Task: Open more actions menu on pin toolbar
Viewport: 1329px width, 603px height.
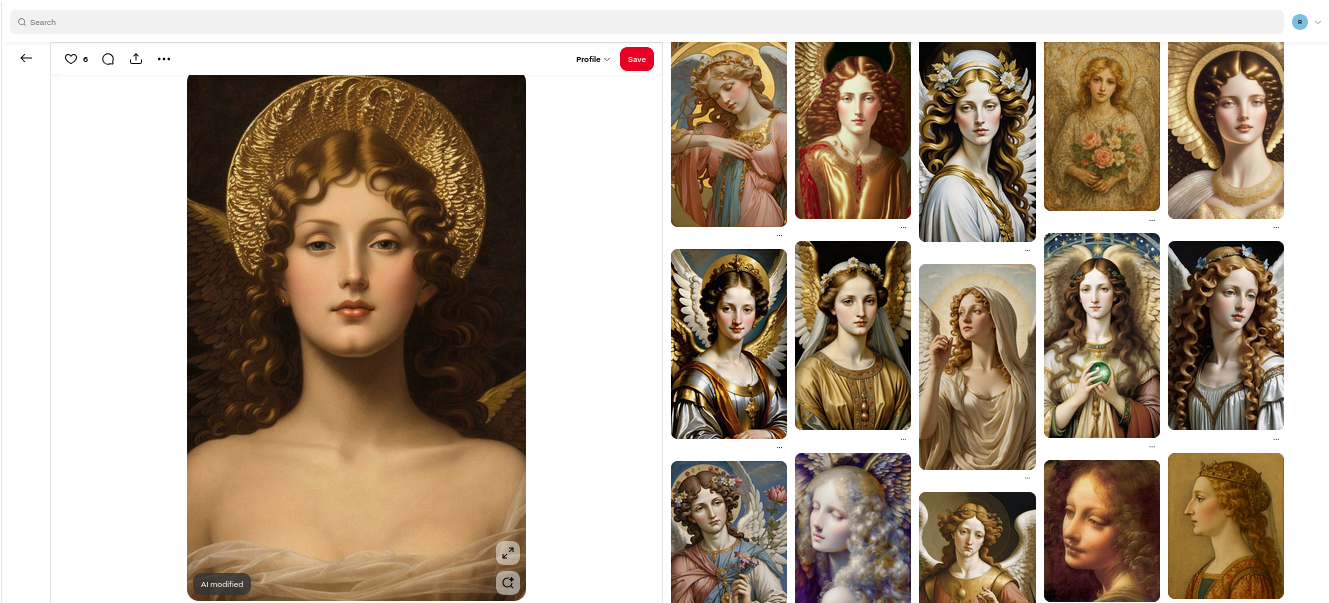Action: 164,59
